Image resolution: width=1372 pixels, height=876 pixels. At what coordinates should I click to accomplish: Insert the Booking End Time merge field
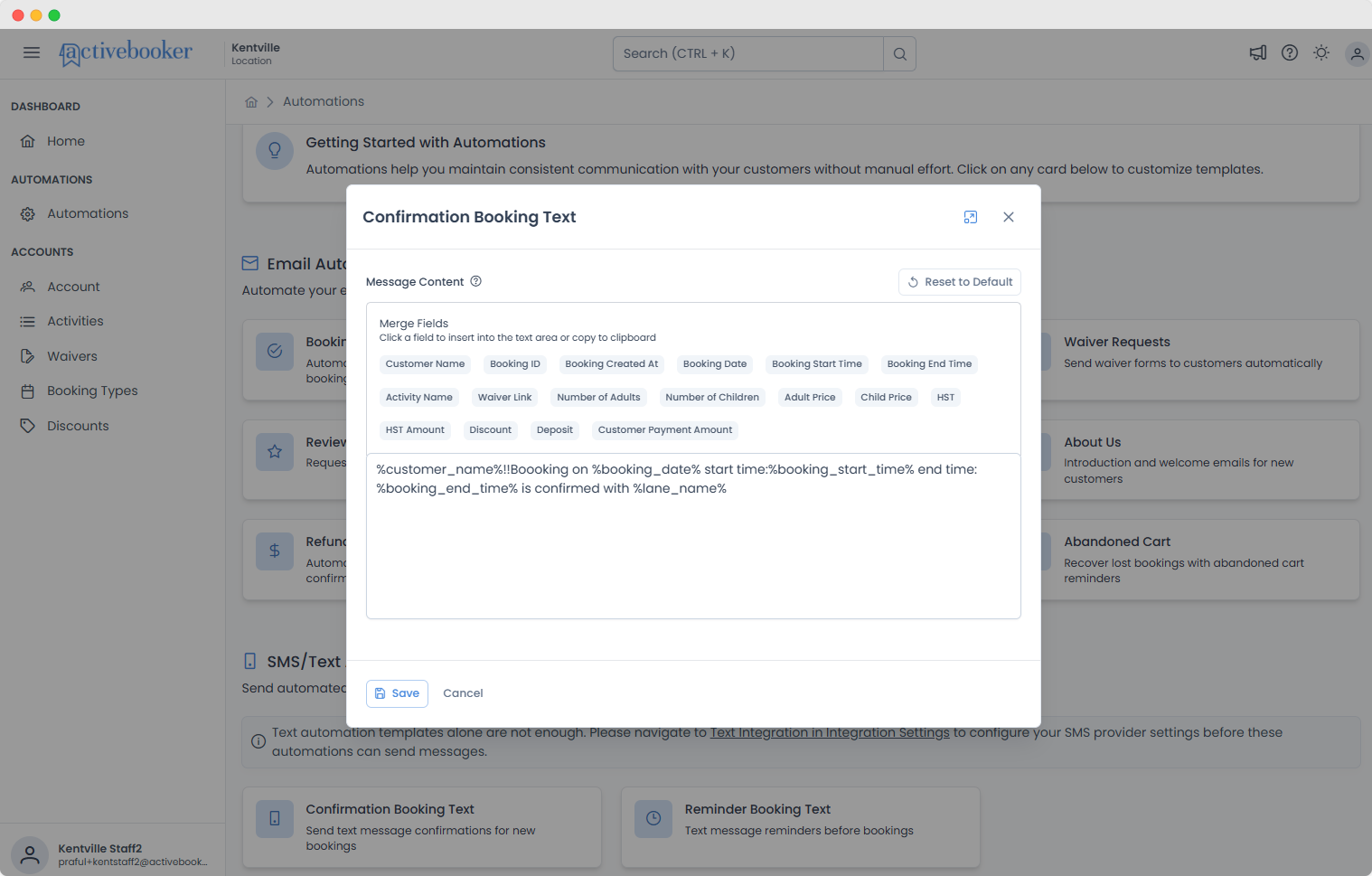pyautogui.click(x=929, y=364)
